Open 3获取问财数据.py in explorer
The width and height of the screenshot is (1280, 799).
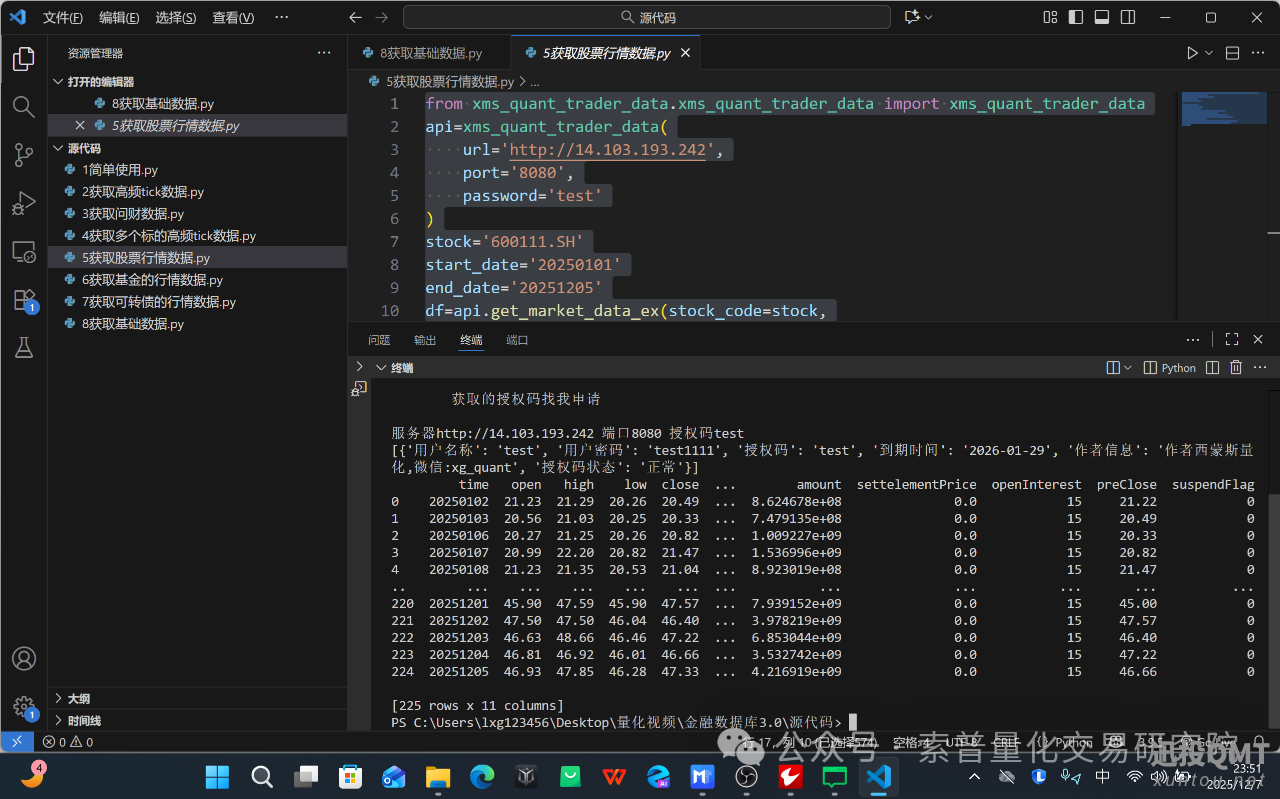pyautogui.click(x=133, y=214)
